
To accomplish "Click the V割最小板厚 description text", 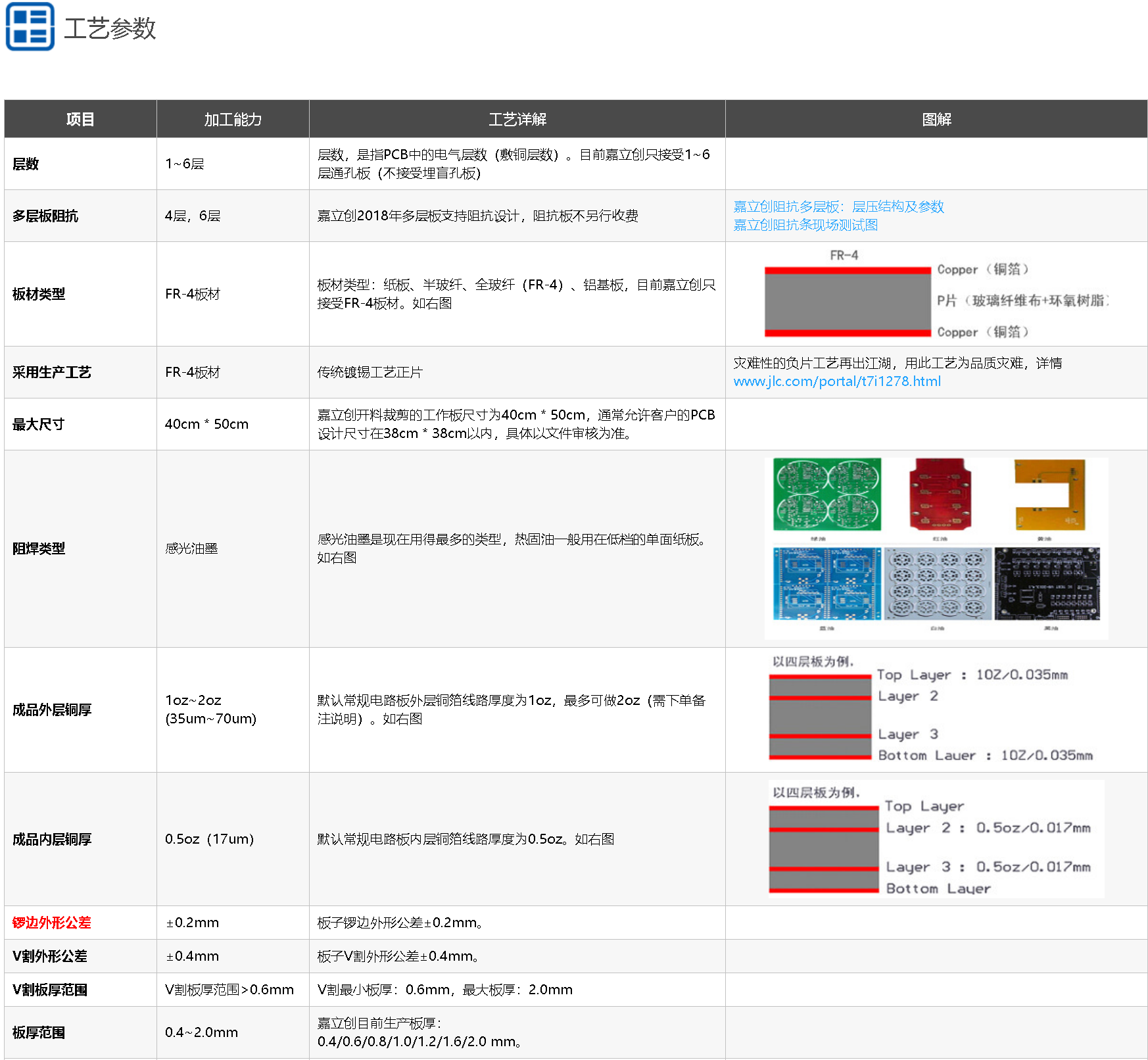I will [445, 990].
